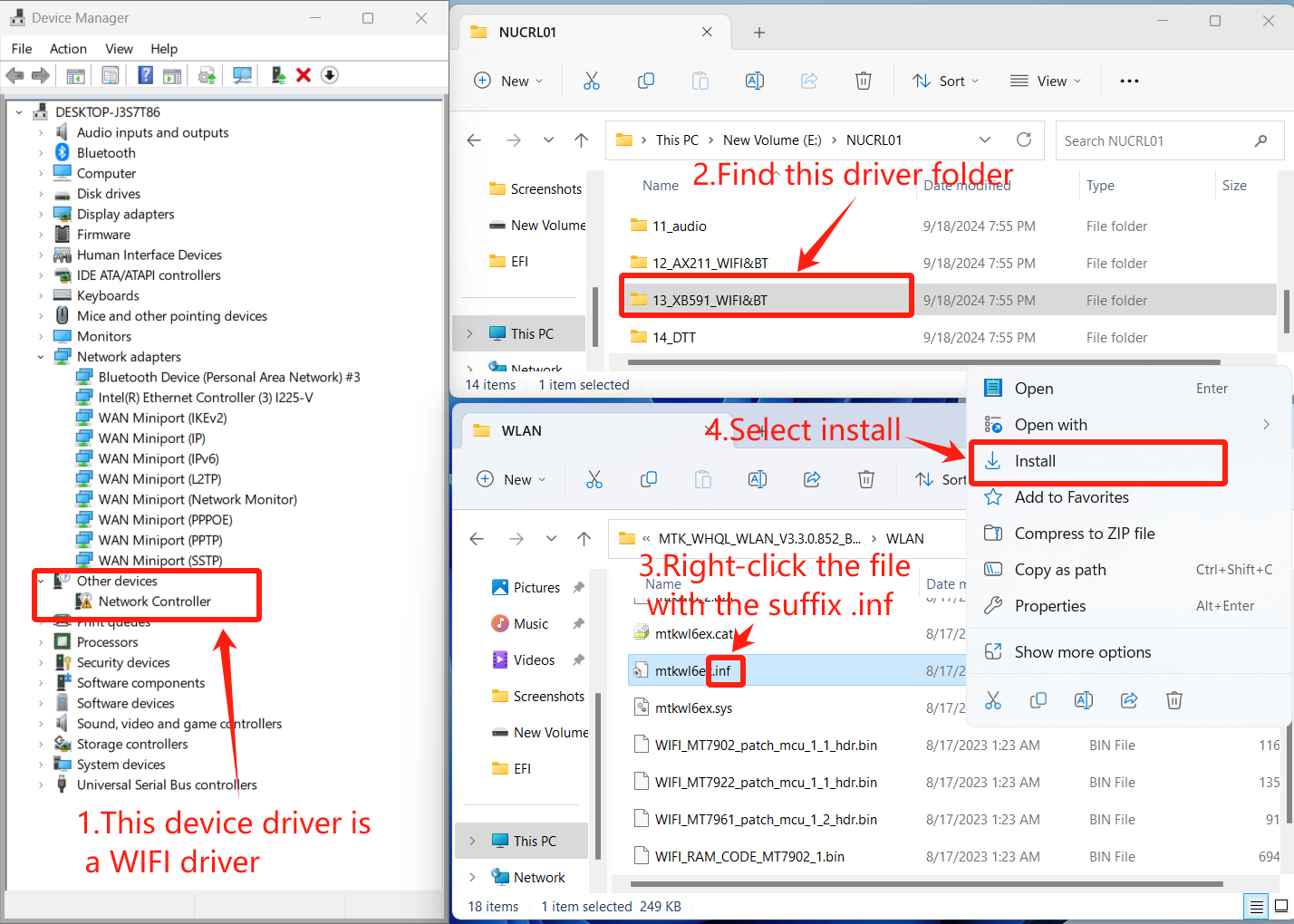
Task: Click the Cut scissors icon in NUCRL01 toolbar
Action: click(592, 82)
